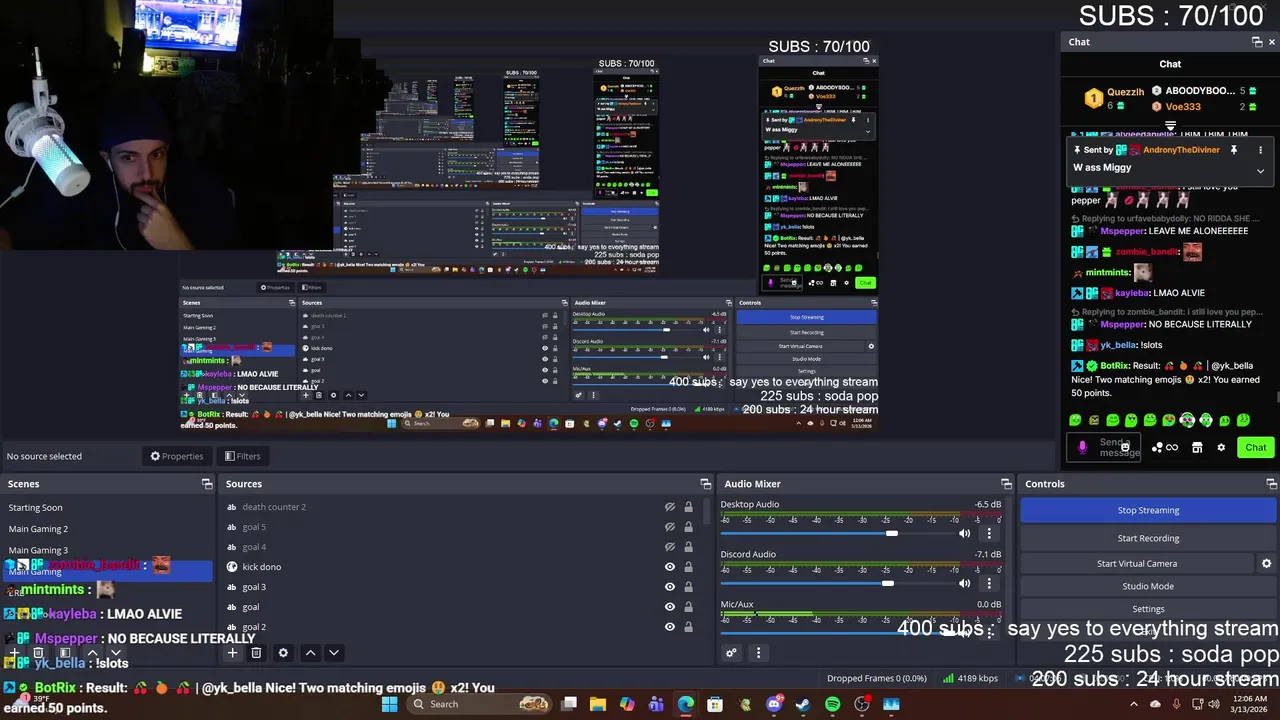Undock the Audio Mixer panel
Viewport: 1280px width, 720px height.
click(1006, 484)
